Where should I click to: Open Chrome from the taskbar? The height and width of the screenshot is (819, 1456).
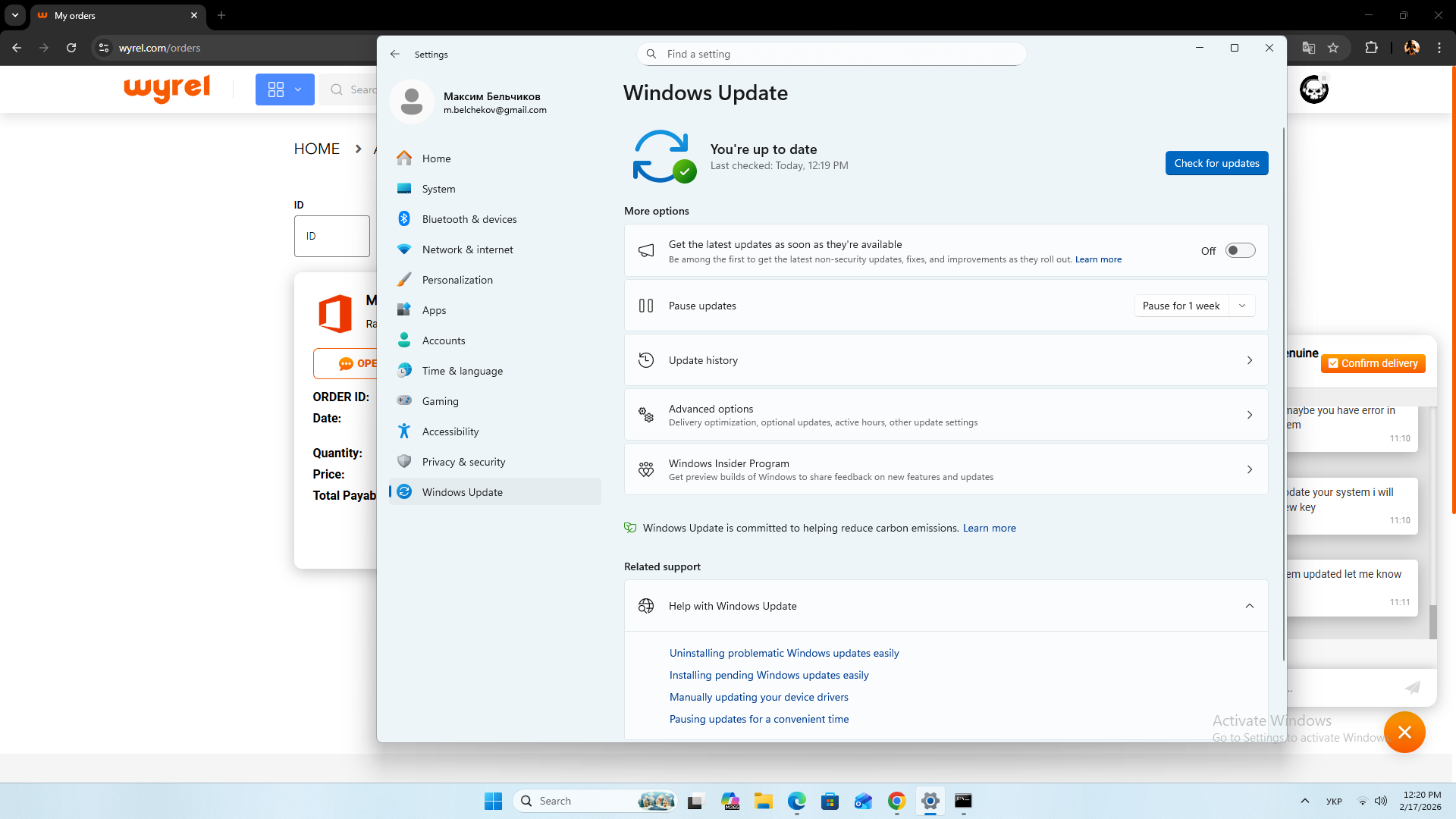pyautogui.click(x=896, y=801)
